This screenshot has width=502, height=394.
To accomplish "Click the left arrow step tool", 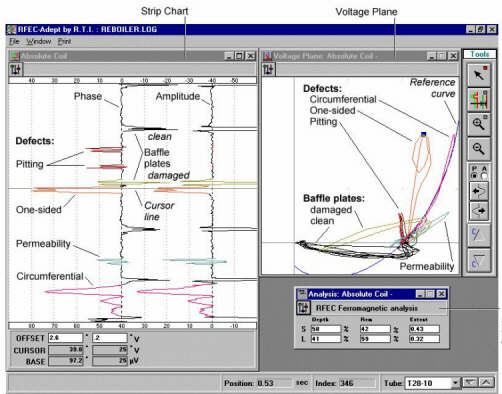I will click(479, 191).
